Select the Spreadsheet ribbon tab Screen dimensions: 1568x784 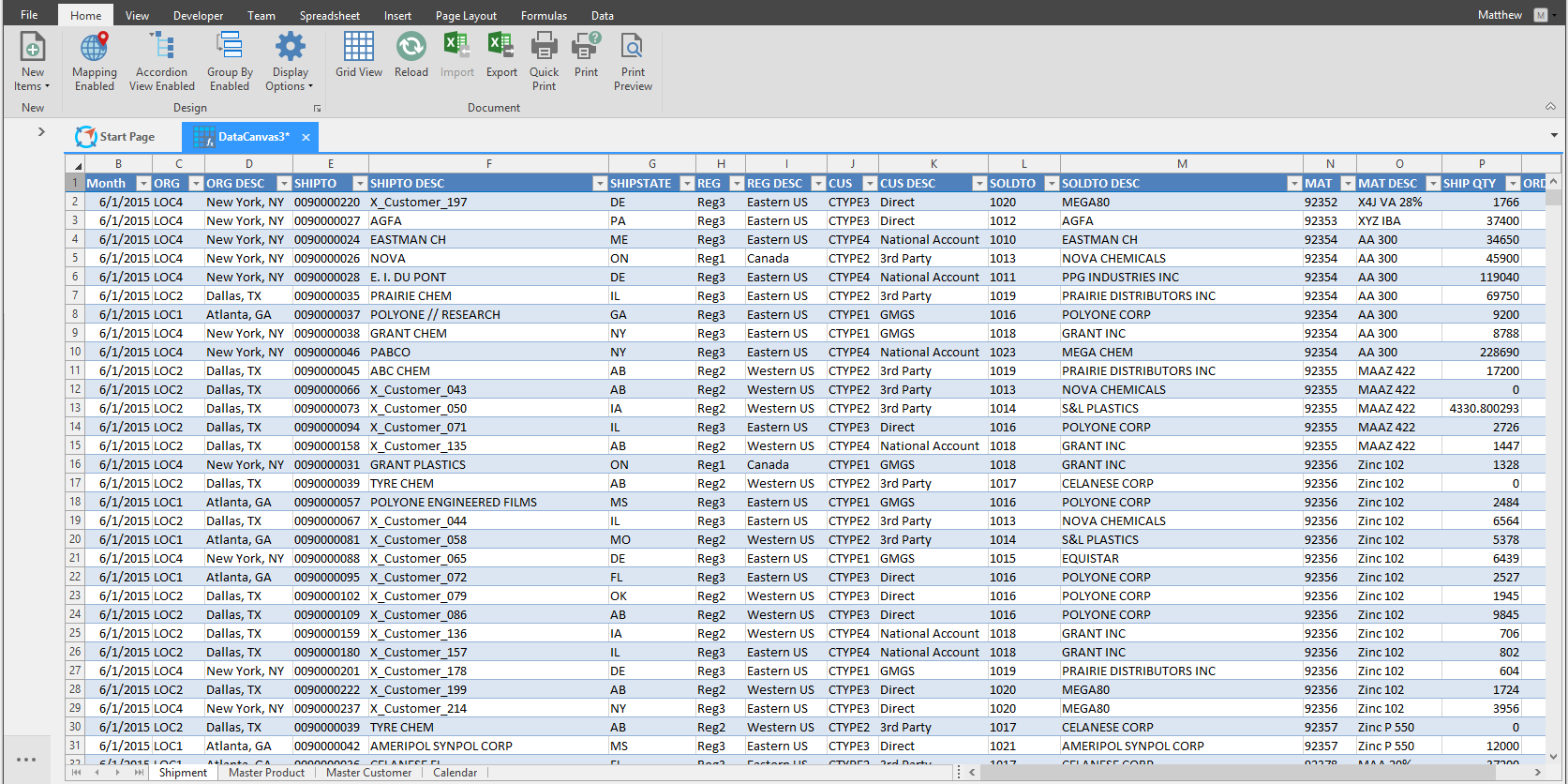pyautogui.click(x=329, y=15)
